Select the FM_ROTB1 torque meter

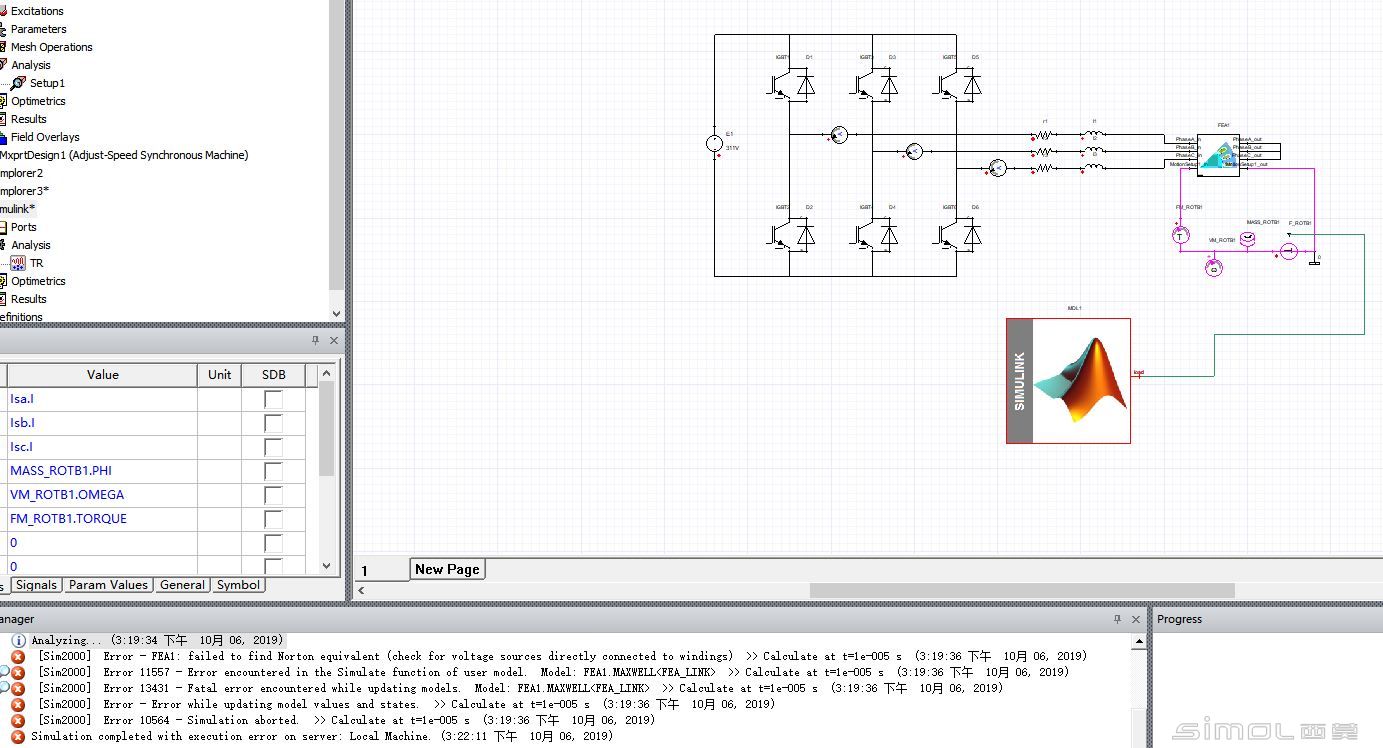pos(1180,234)
